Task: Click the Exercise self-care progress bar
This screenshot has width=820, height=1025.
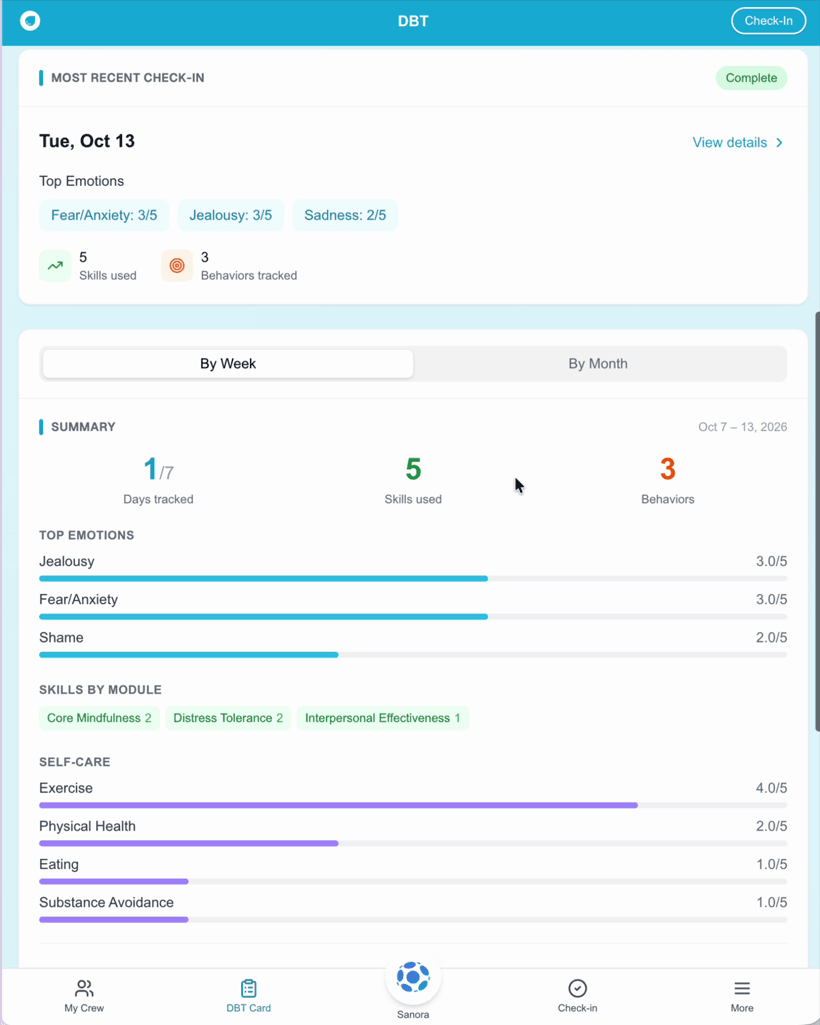Action: point(413,805)
